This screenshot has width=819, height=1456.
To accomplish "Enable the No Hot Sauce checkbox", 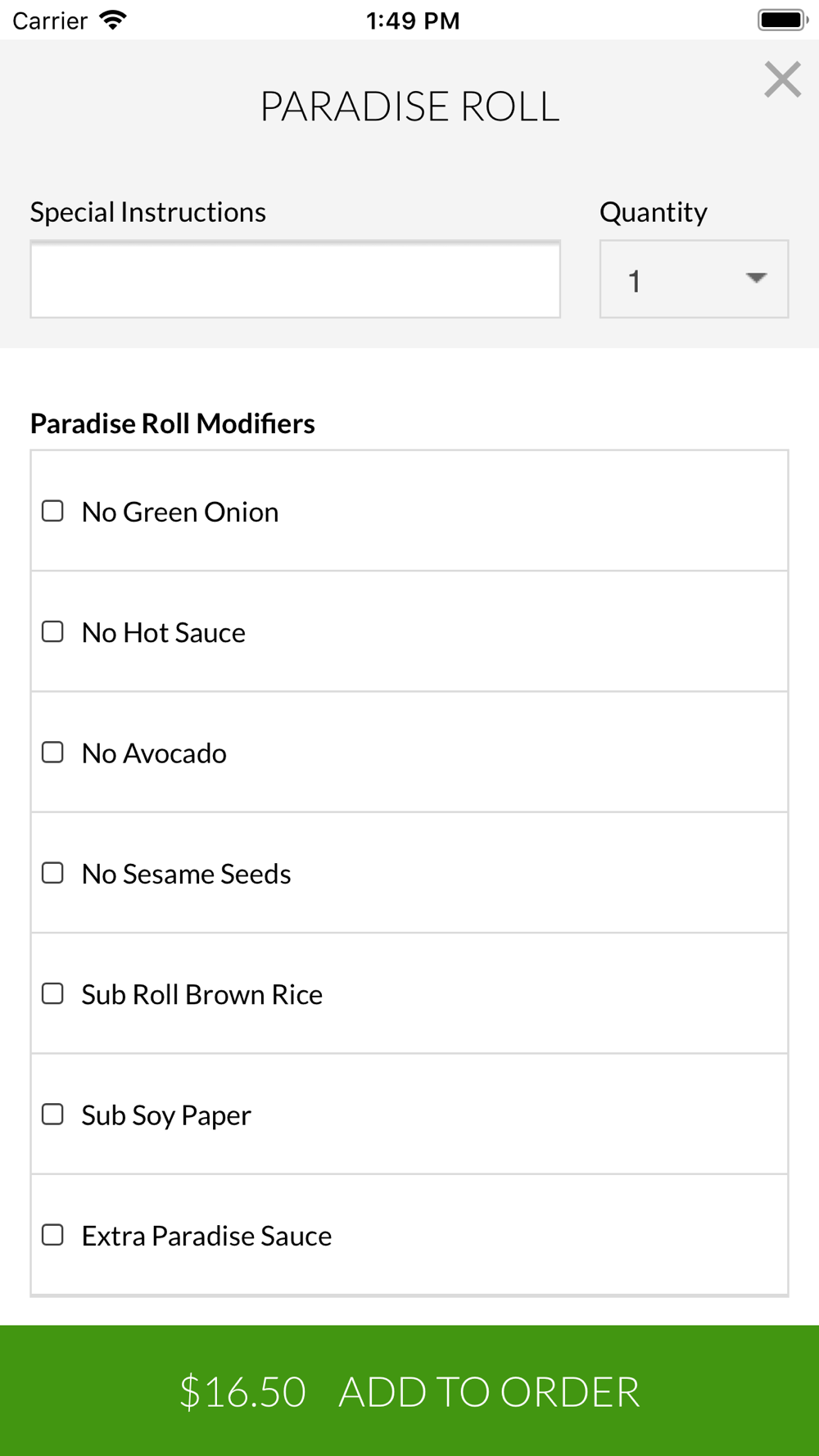I will point(52,631).
